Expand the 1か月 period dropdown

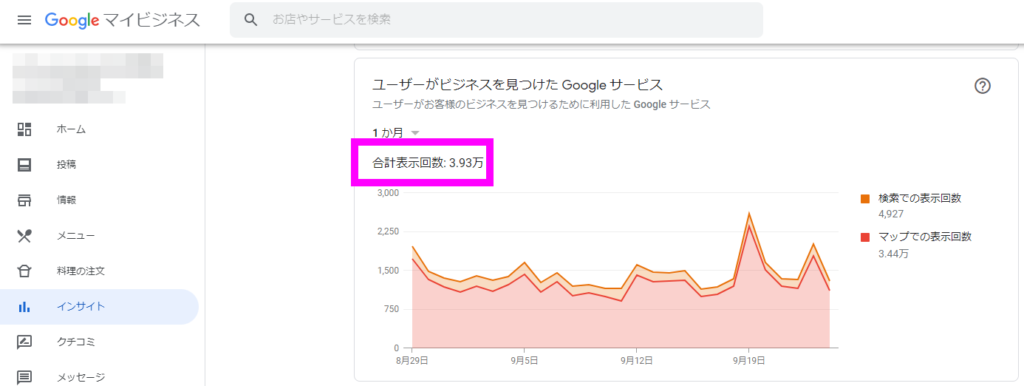point(396,133)
